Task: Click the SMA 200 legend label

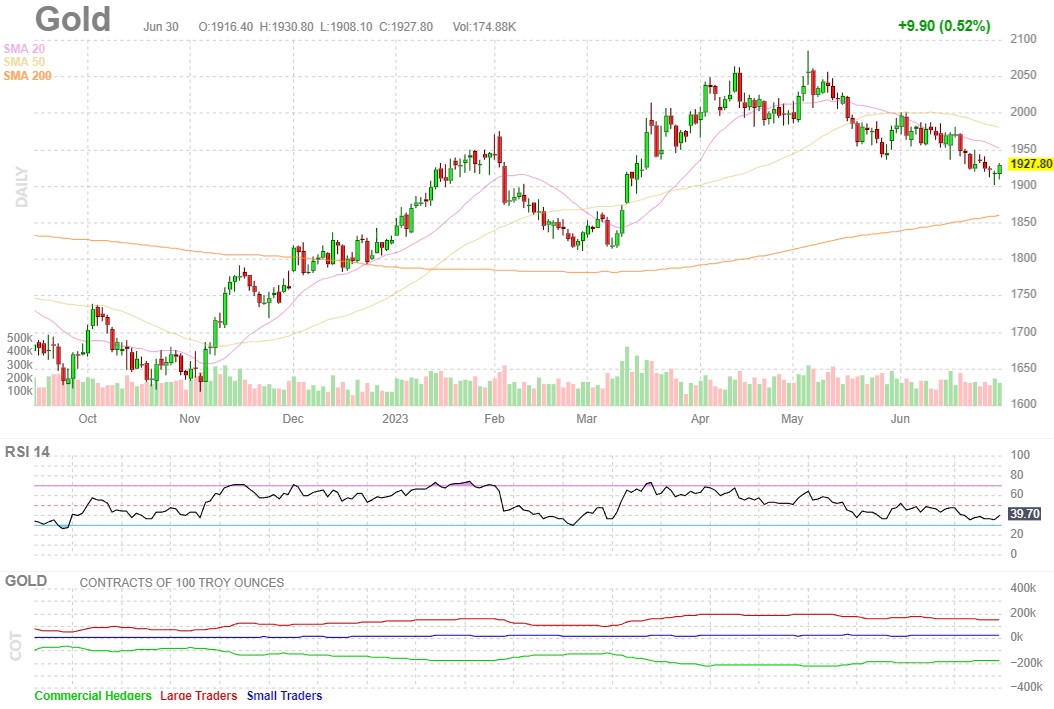Action: pyautogui.click(x=28, y=76)
